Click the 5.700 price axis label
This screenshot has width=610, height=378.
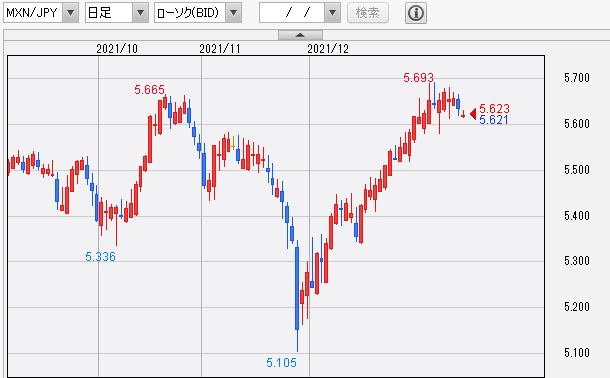click(x=577, y=78)
